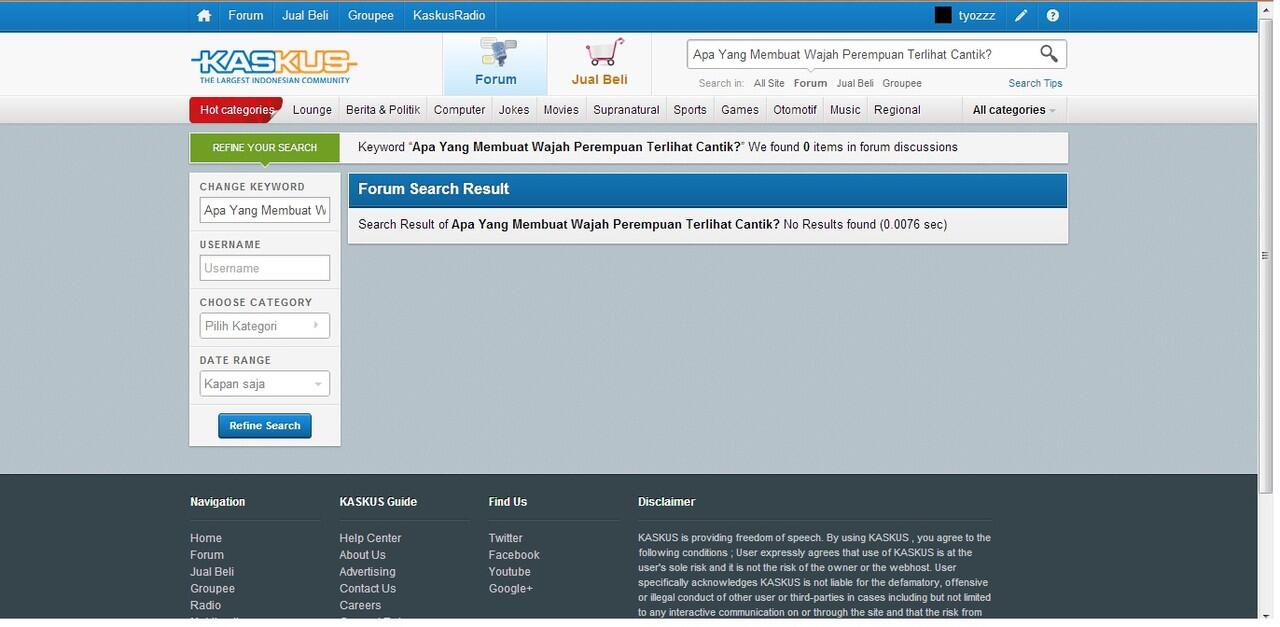Open Kapan saja date range dropdown
Viewport: 1280px width, 627px height.
(x=265, y=384)
